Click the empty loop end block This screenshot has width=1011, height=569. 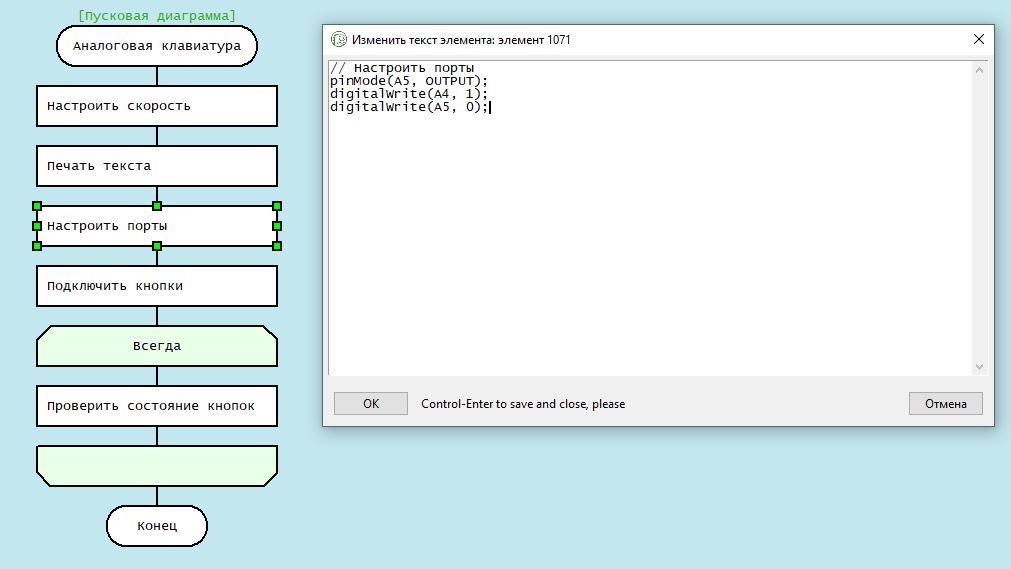coord(157,466)
